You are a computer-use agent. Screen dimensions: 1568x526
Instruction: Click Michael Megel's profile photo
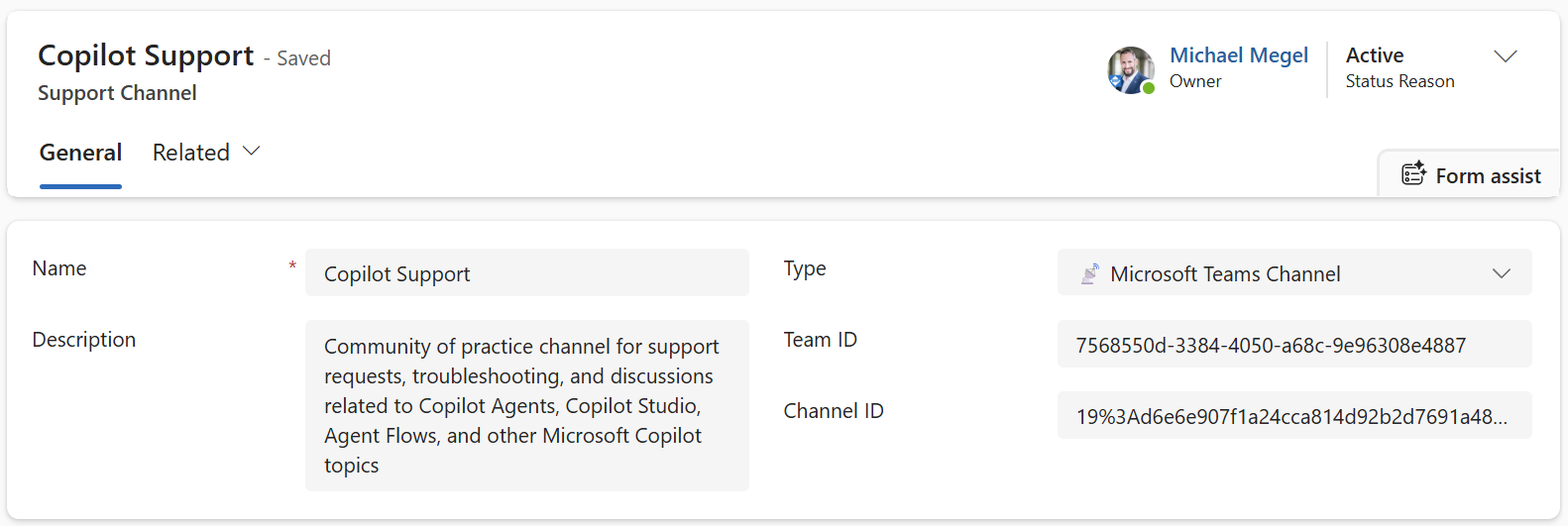point(1130,69)
